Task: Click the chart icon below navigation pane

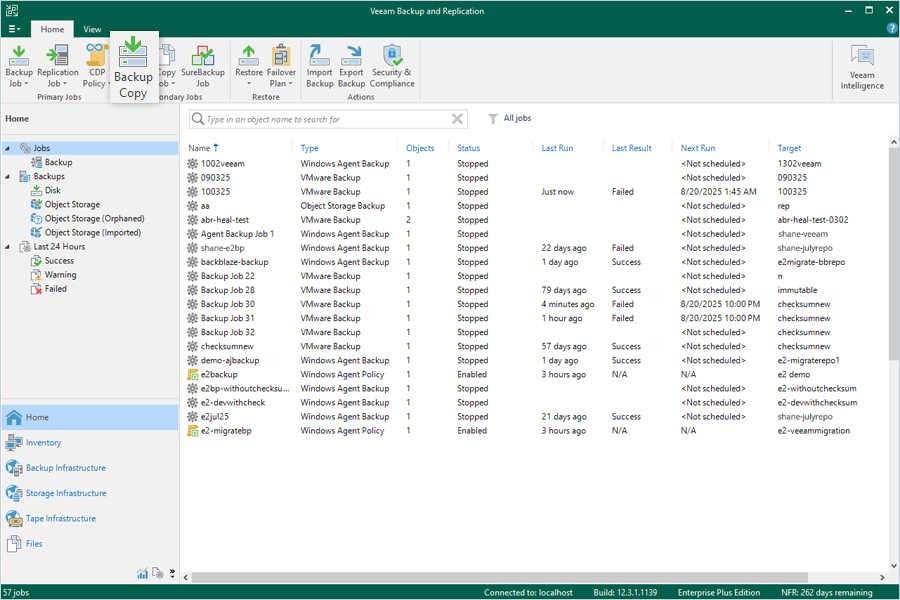Action: pyautogui.click(x=142, y=573)
